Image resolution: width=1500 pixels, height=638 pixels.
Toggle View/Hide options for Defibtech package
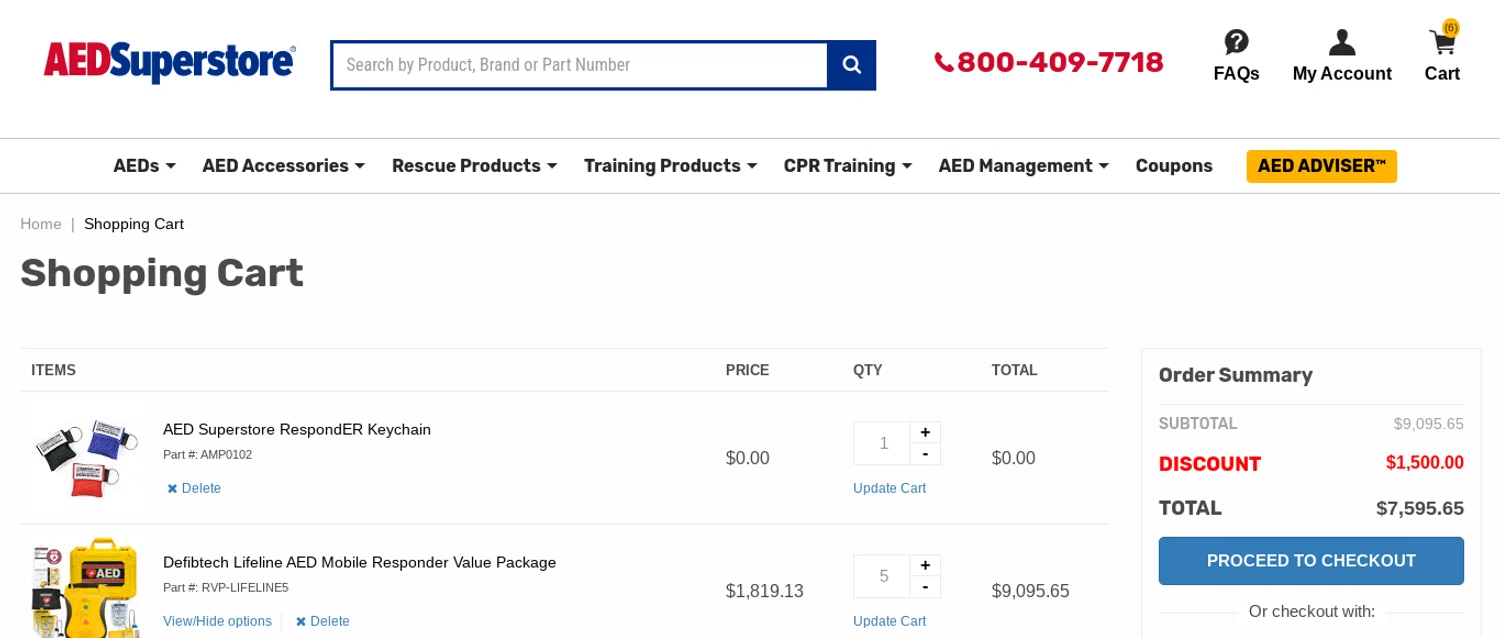coord(217,621)
